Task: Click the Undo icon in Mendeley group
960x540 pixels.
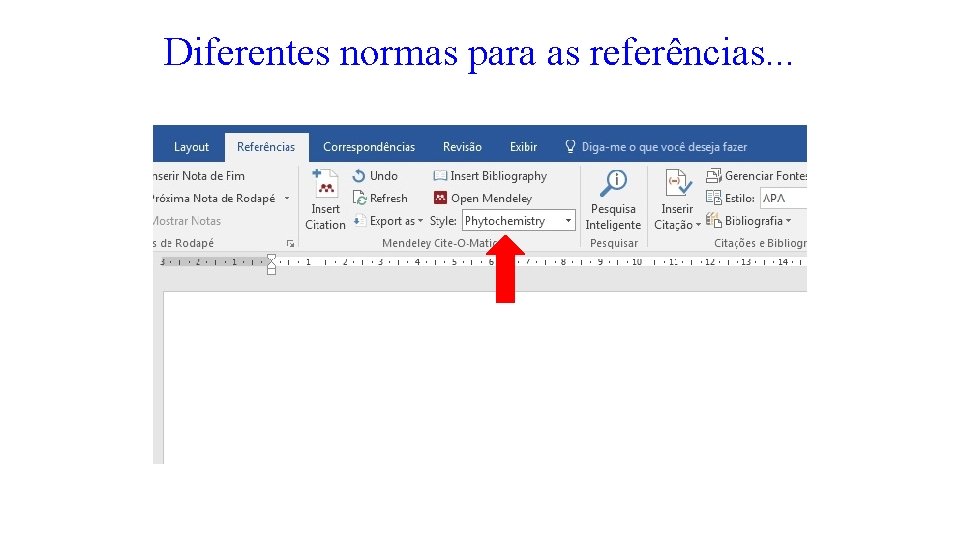Action: (359, 176)
